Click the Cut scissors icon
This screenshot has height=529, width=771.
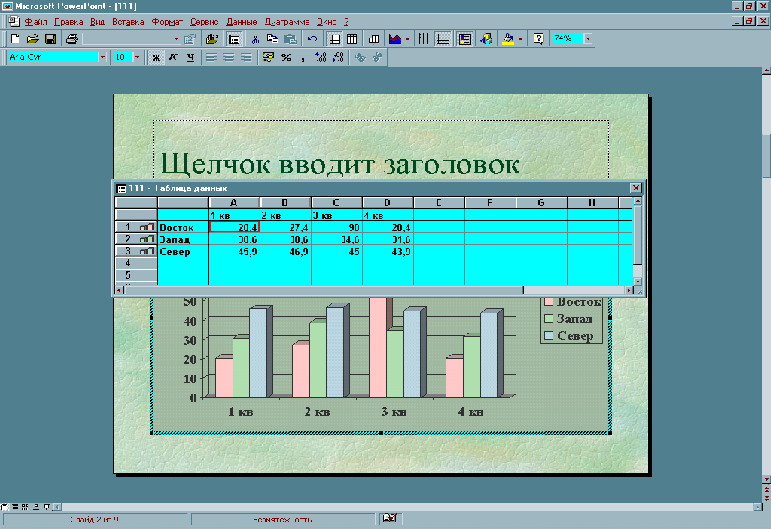pos(256,39)
